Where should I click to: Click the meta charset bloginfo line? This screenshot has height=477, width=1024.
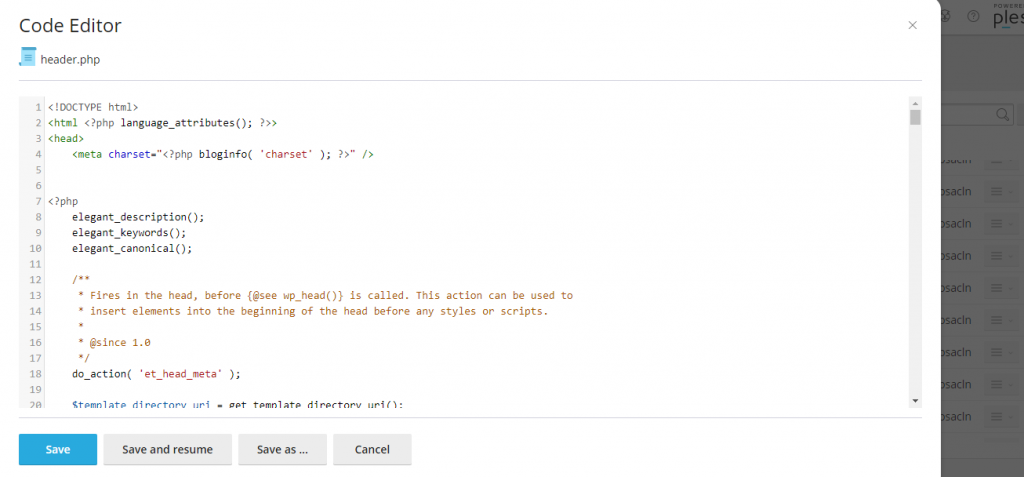pyautogui.click(x=223, y=154)
